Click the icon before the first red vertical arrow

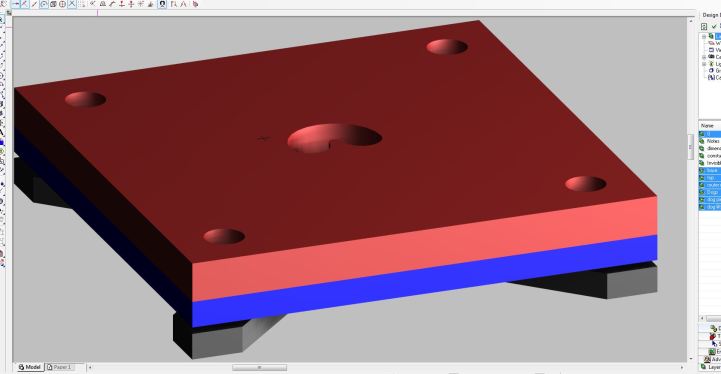click(112, 4)
